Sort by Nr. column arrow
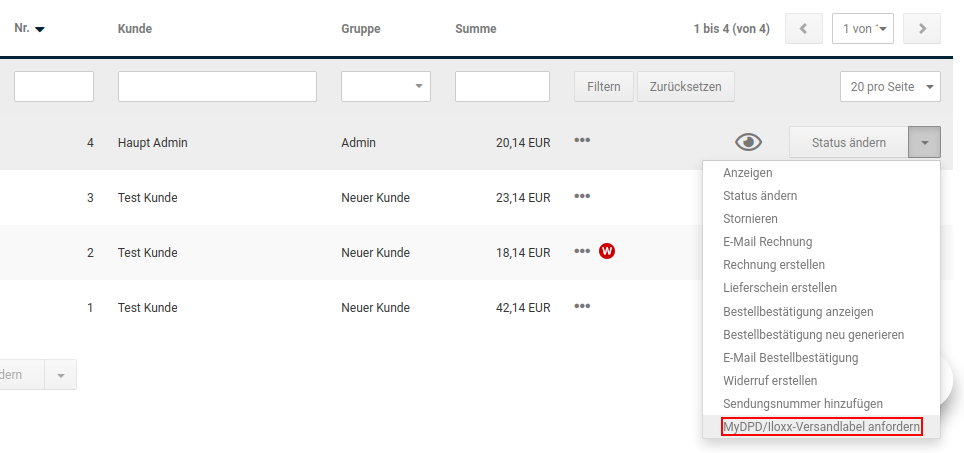This screenshot has width=964, height=453. pos(40,30)
